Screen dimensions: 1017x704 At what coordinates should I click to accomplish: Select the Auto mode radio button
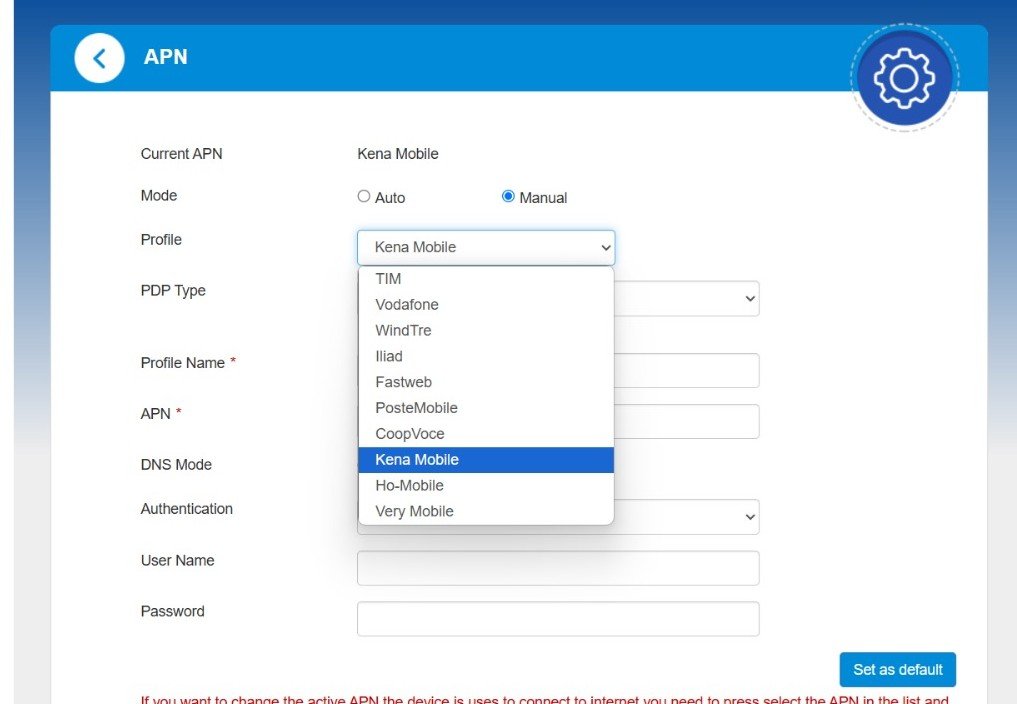[364, 197]
